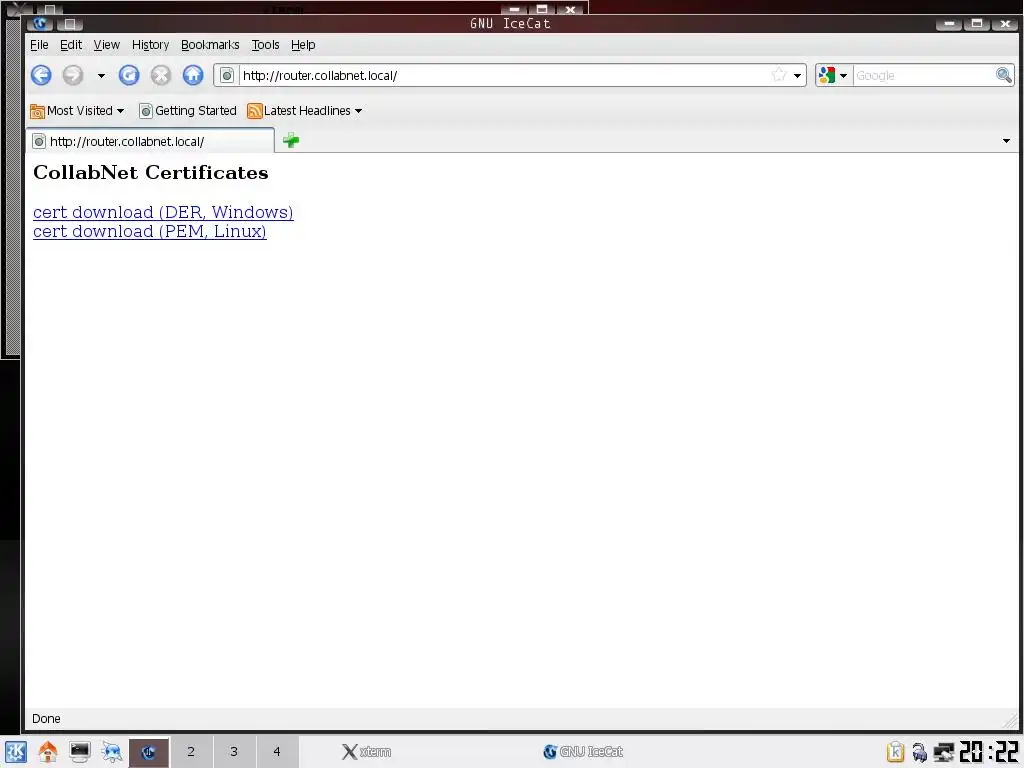Maximize the GNU IceCat window
Image resolution: width=1024 pixels, height=768 pixels.
(977, 24)
